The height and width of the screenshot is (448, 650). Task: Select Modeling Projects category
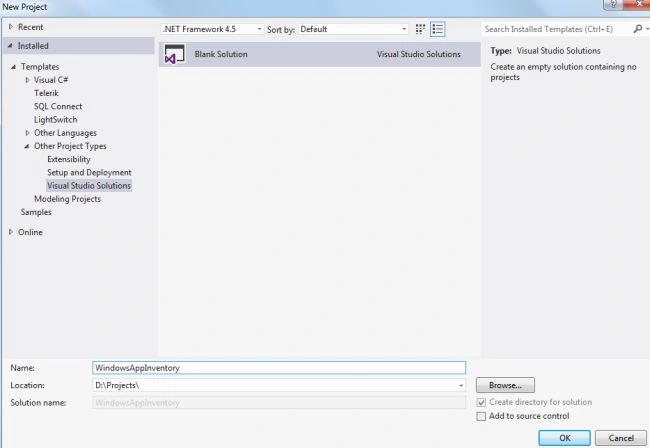coord(68,199)
